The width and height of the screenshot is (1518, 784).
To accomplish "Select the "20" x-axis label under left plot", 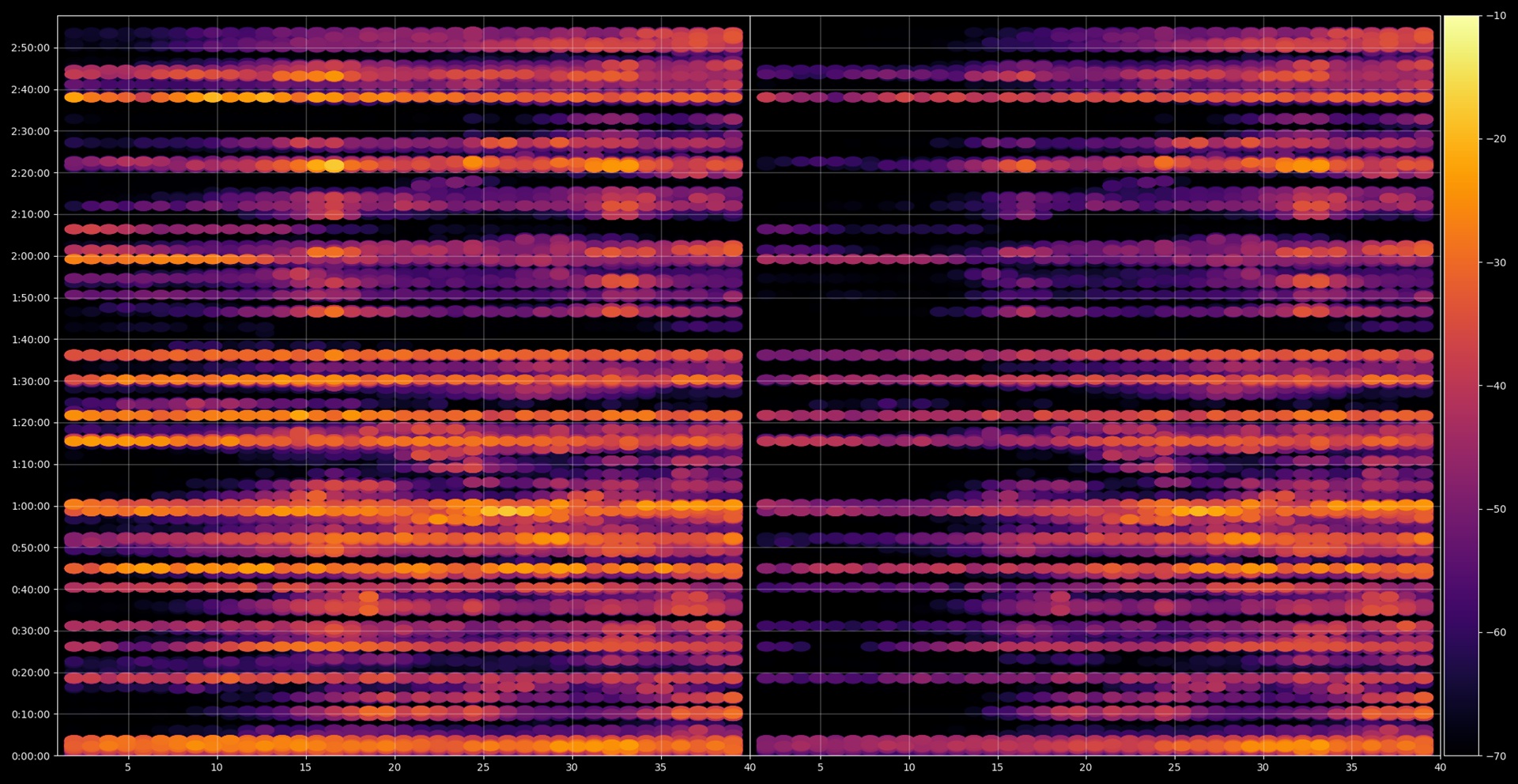I will pyautogui.click(x=395, y=767).
